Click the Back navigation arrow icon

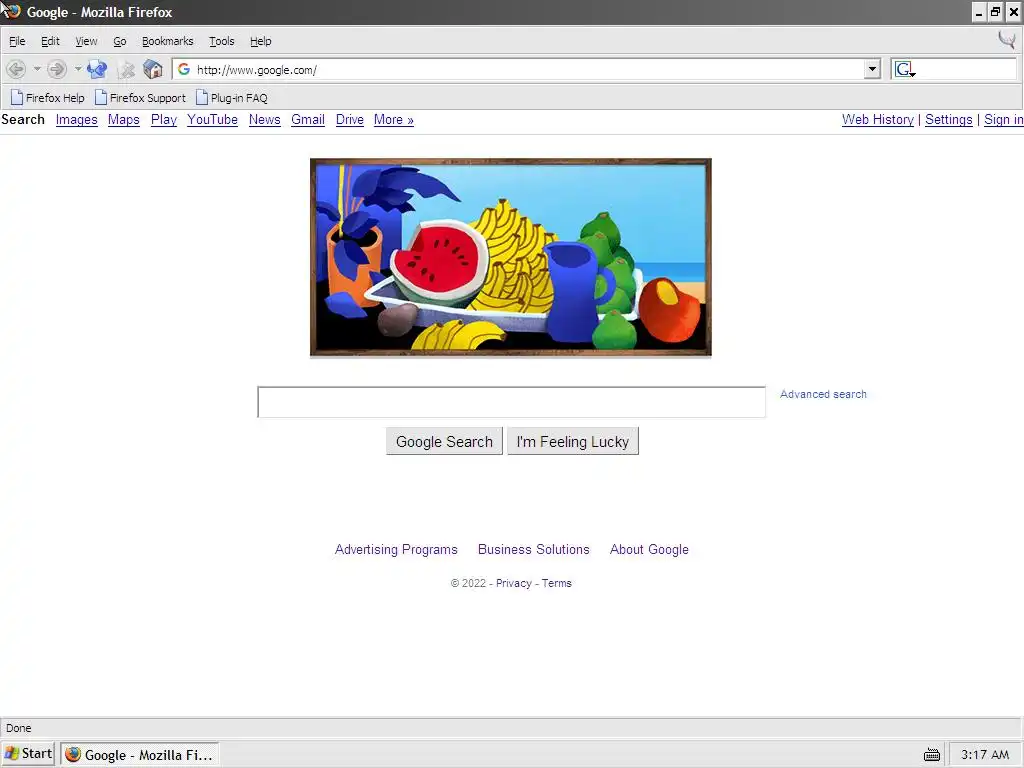(x=16, y=69)
